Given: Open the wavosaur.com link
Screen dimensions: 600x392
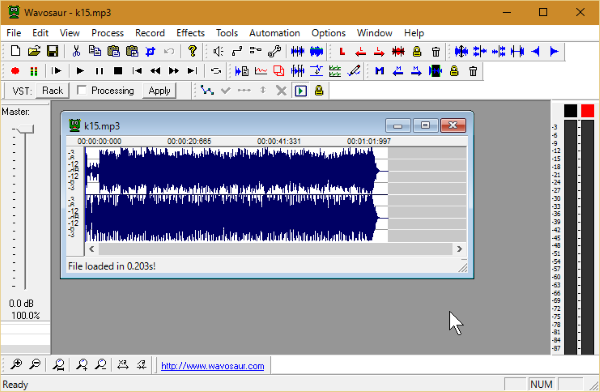Looking at the screenshot, I should (212, 366).
